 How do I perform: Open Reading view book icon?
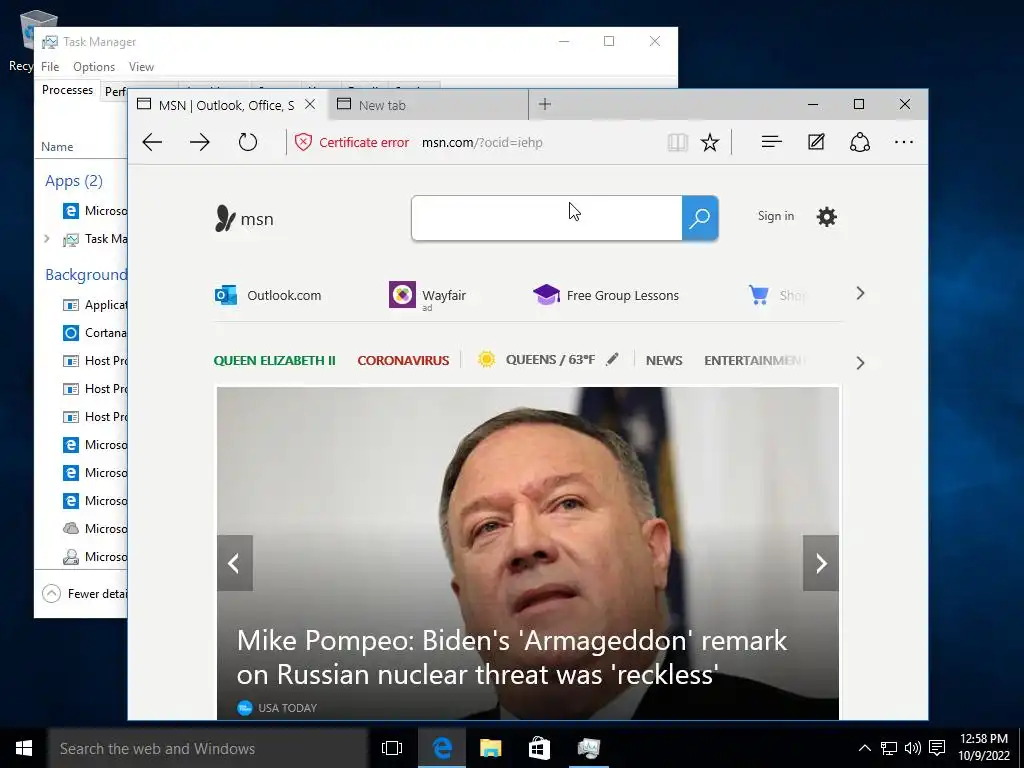[677, 142]
